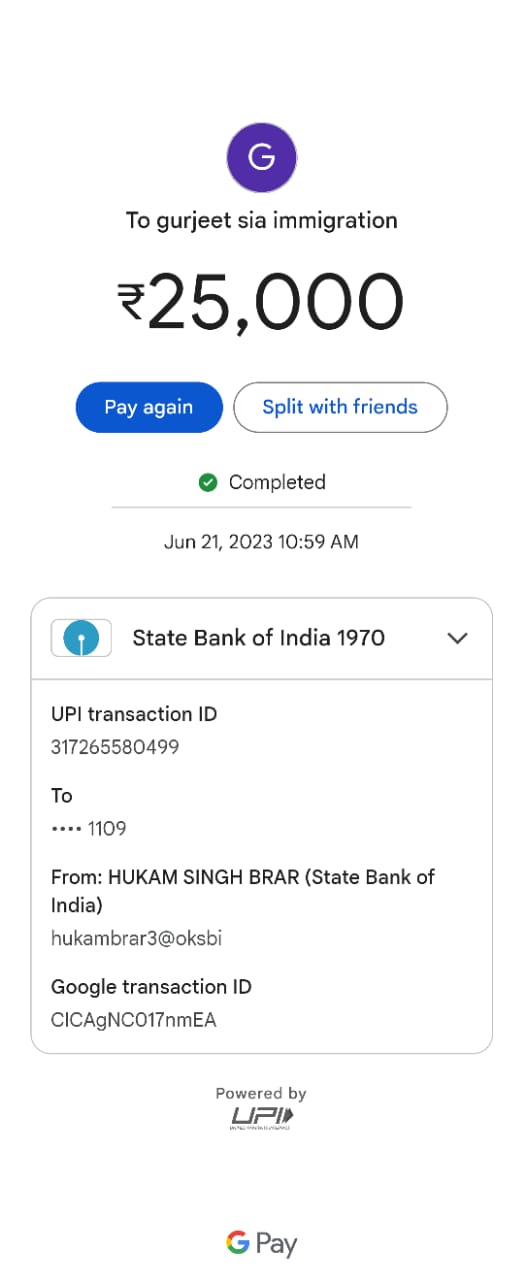Click the Pay again button
Screen dimensions: 524x1280
coord(149,407)
